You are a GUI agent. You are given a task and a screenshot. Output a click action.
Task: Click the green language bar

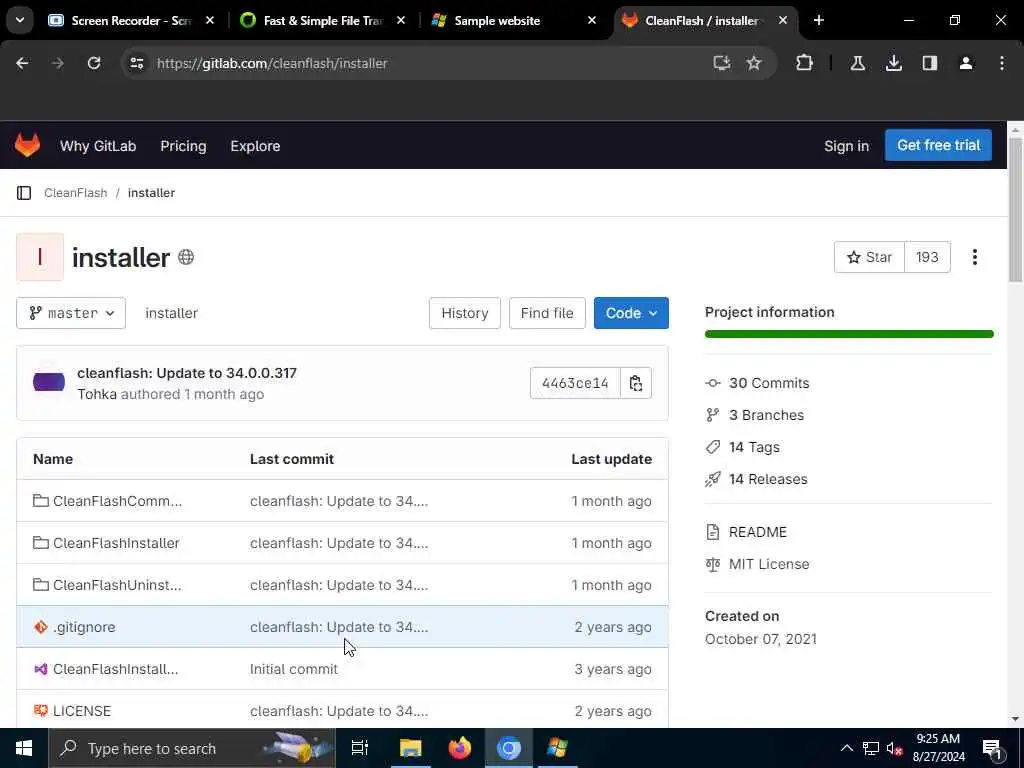[x=849, y=334]
